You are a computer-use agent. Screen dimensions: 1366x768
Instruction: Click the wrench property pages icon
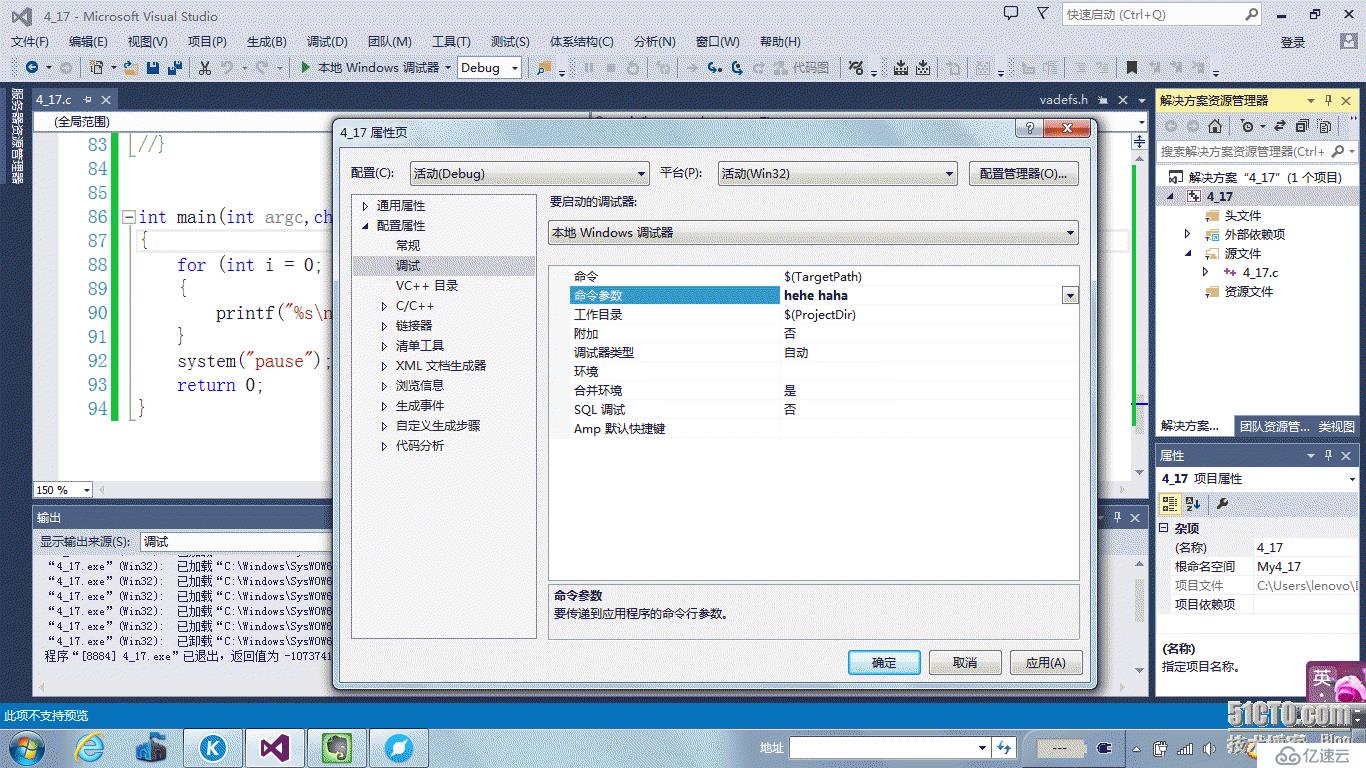point(1222,504)
